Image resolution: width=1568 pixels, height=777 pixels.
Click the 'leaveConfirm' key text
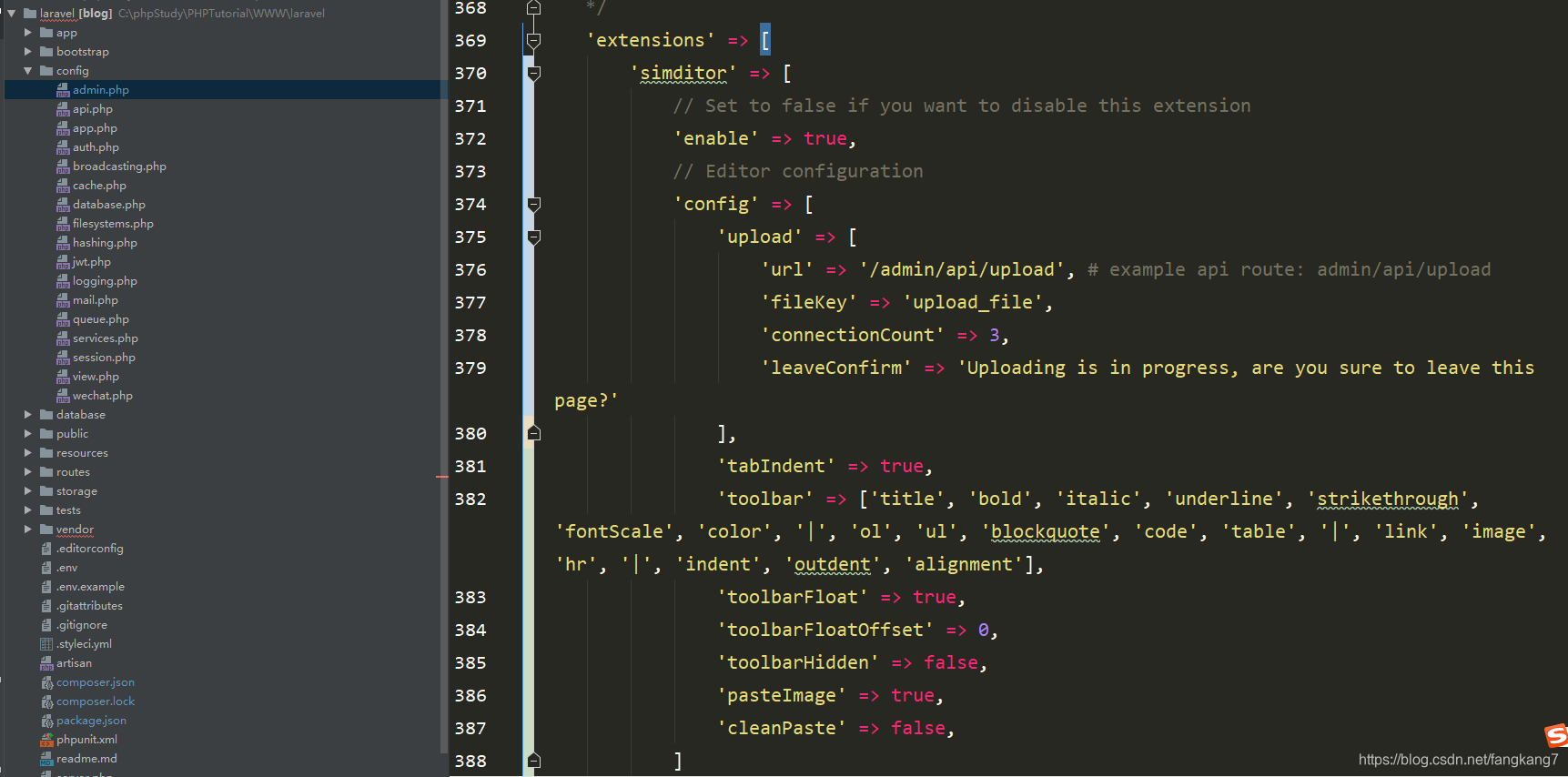pos(837,368)
